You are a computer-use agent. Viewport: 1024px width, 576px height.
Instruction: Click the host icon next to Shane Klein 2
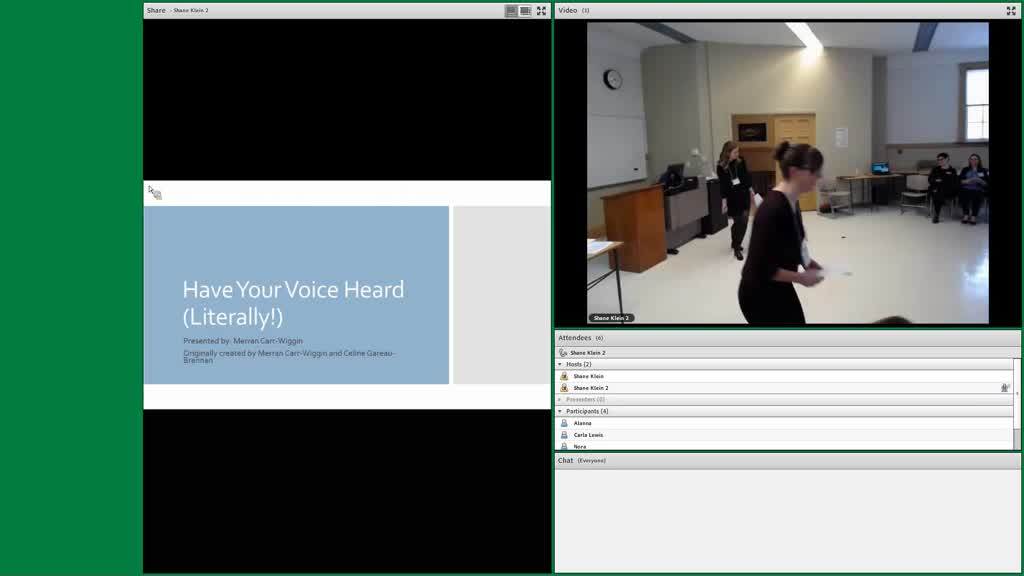pos(564,388)
